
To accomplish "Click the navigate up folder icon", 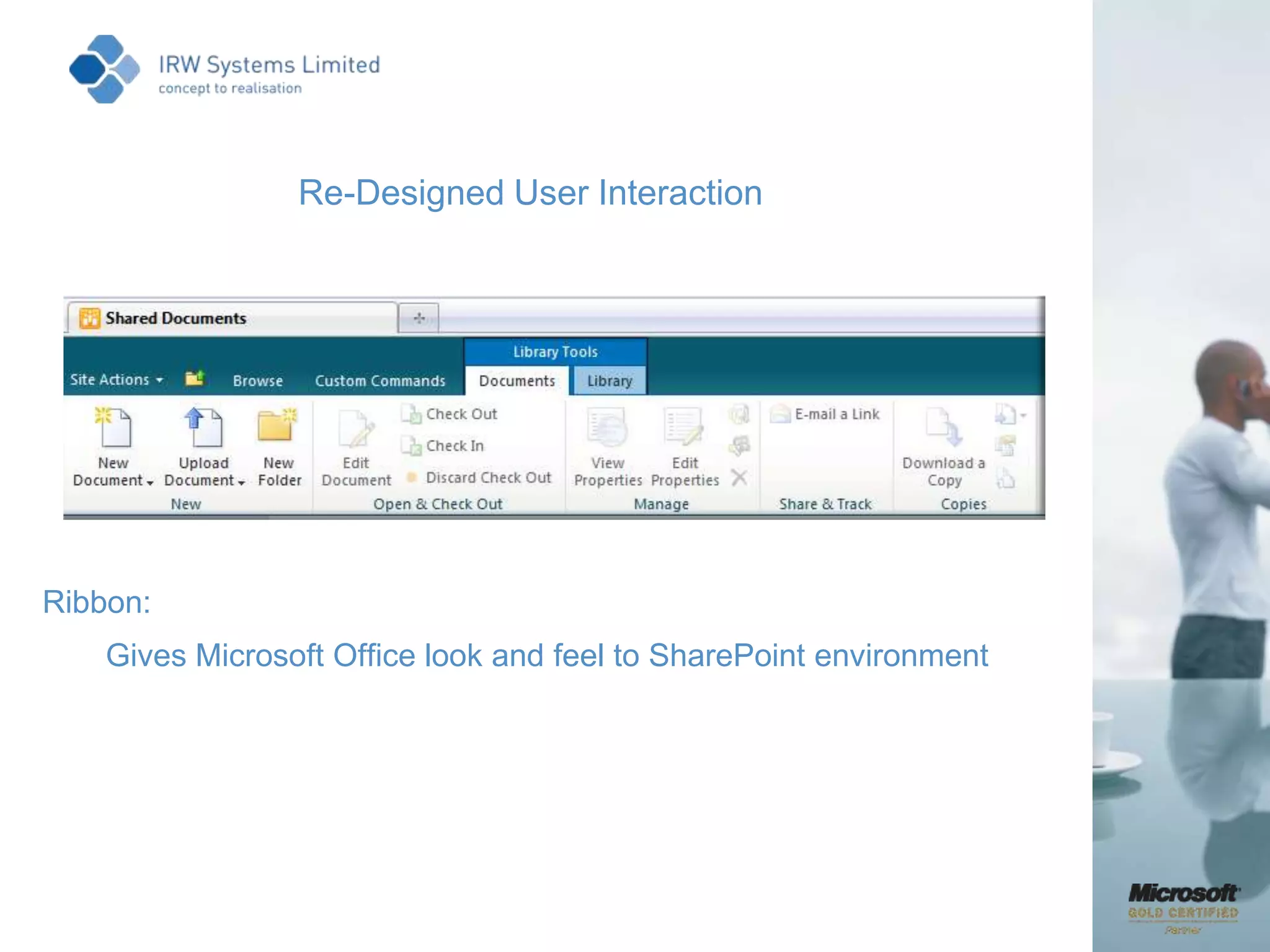I will (x=195, y=379).
